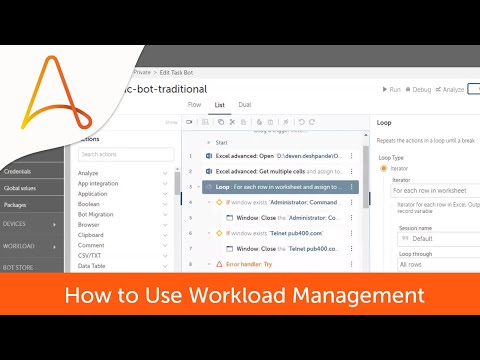
Task: Open kebab menu for Window: Close Administrator row
Action: [x=351, y=218]
